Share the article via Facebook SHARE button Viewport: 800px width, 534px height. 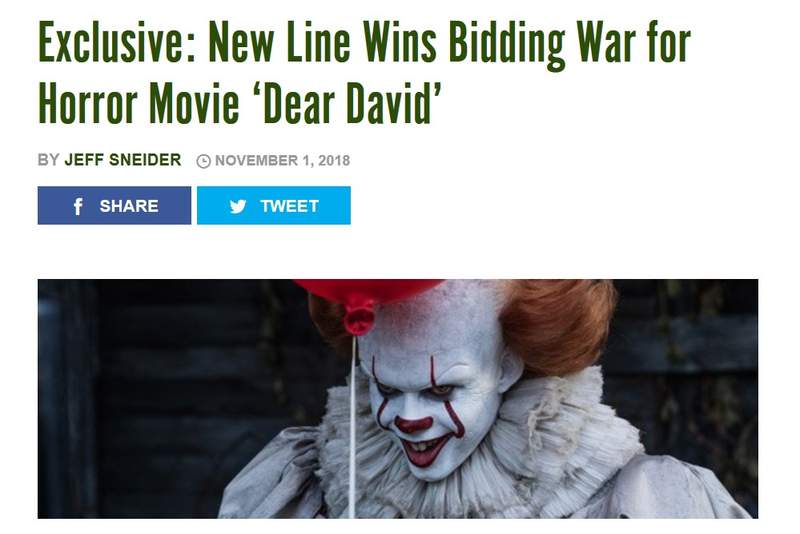pos(114,206)
